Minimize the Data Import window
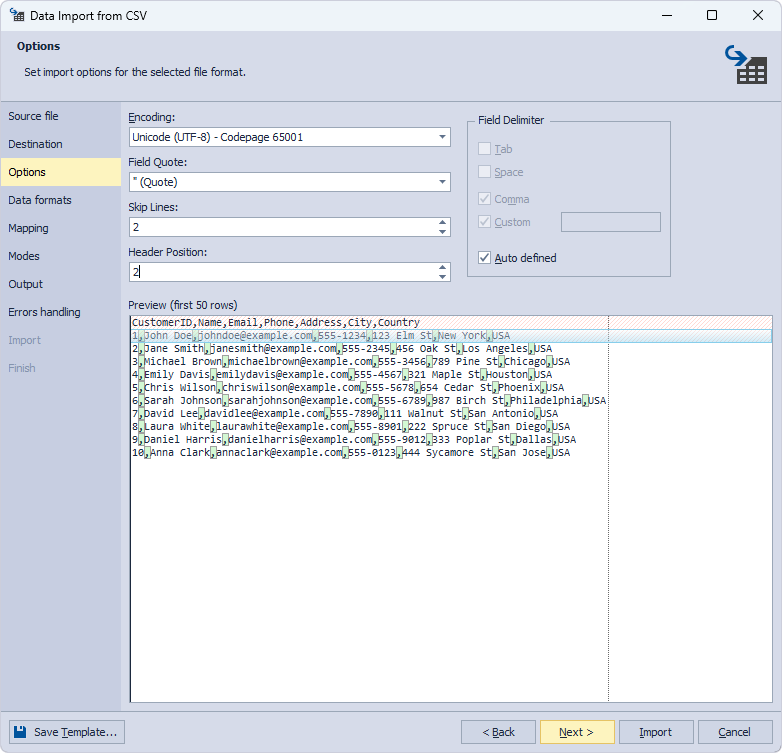The height and width of the screenshot is (753, 782). [667, 15]
